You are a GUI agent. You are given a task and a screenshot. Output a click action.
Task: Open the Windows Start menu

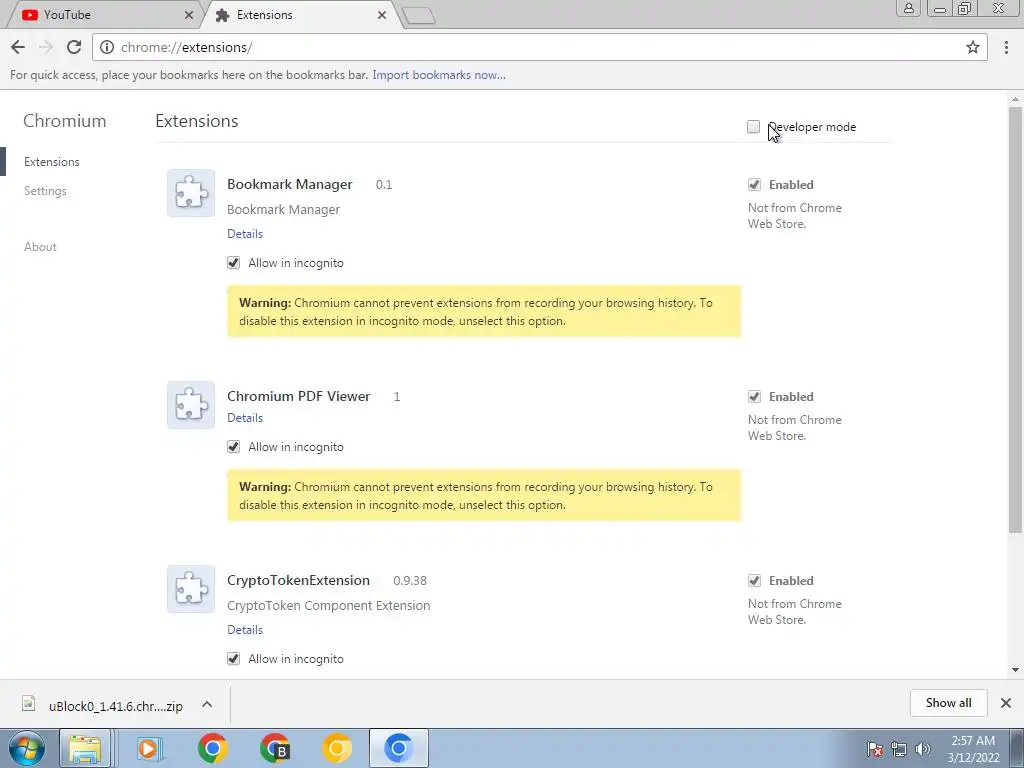coord(25,748)
